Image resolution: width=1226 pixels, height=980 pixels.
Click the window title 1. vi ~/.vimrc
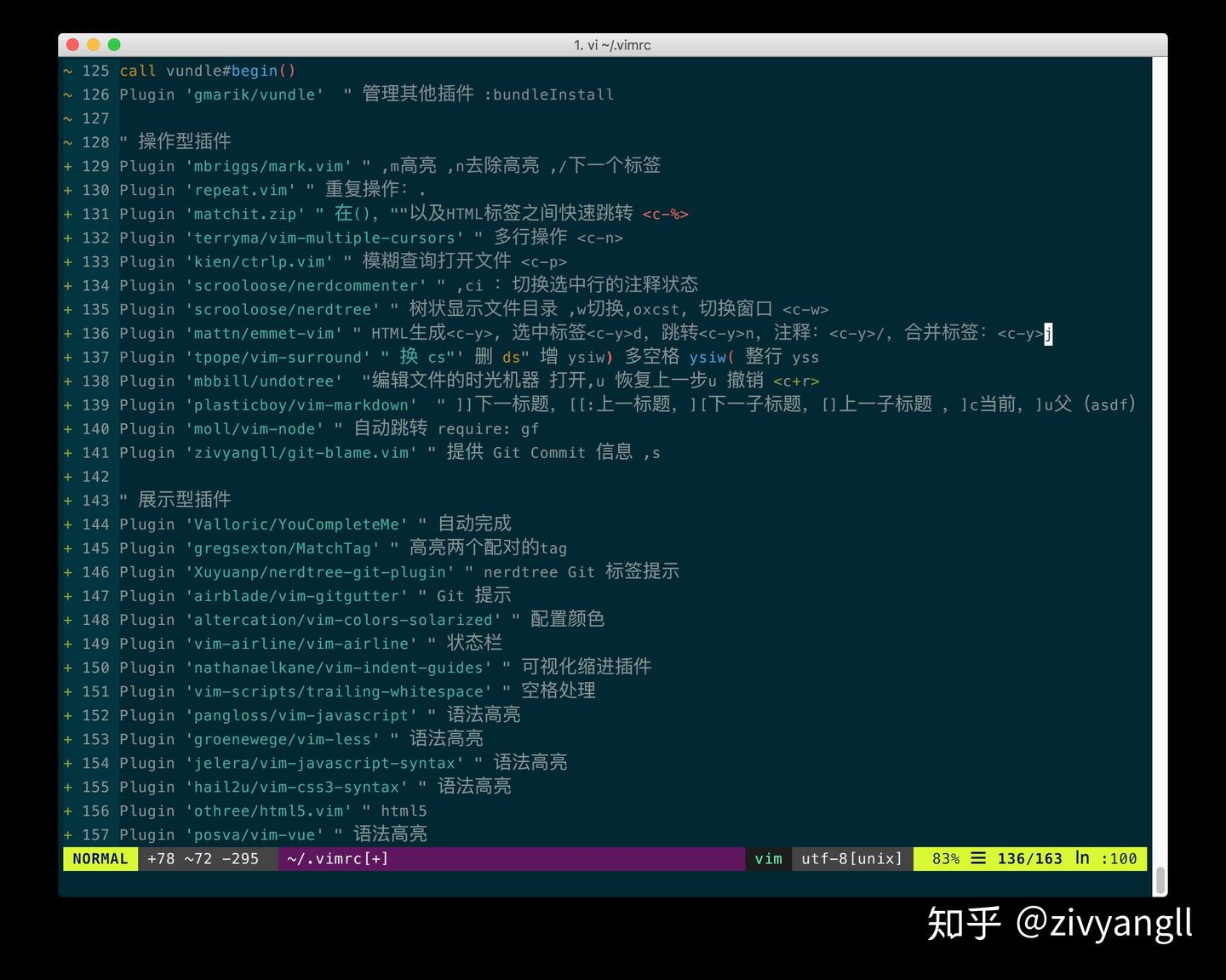[613, 44]
